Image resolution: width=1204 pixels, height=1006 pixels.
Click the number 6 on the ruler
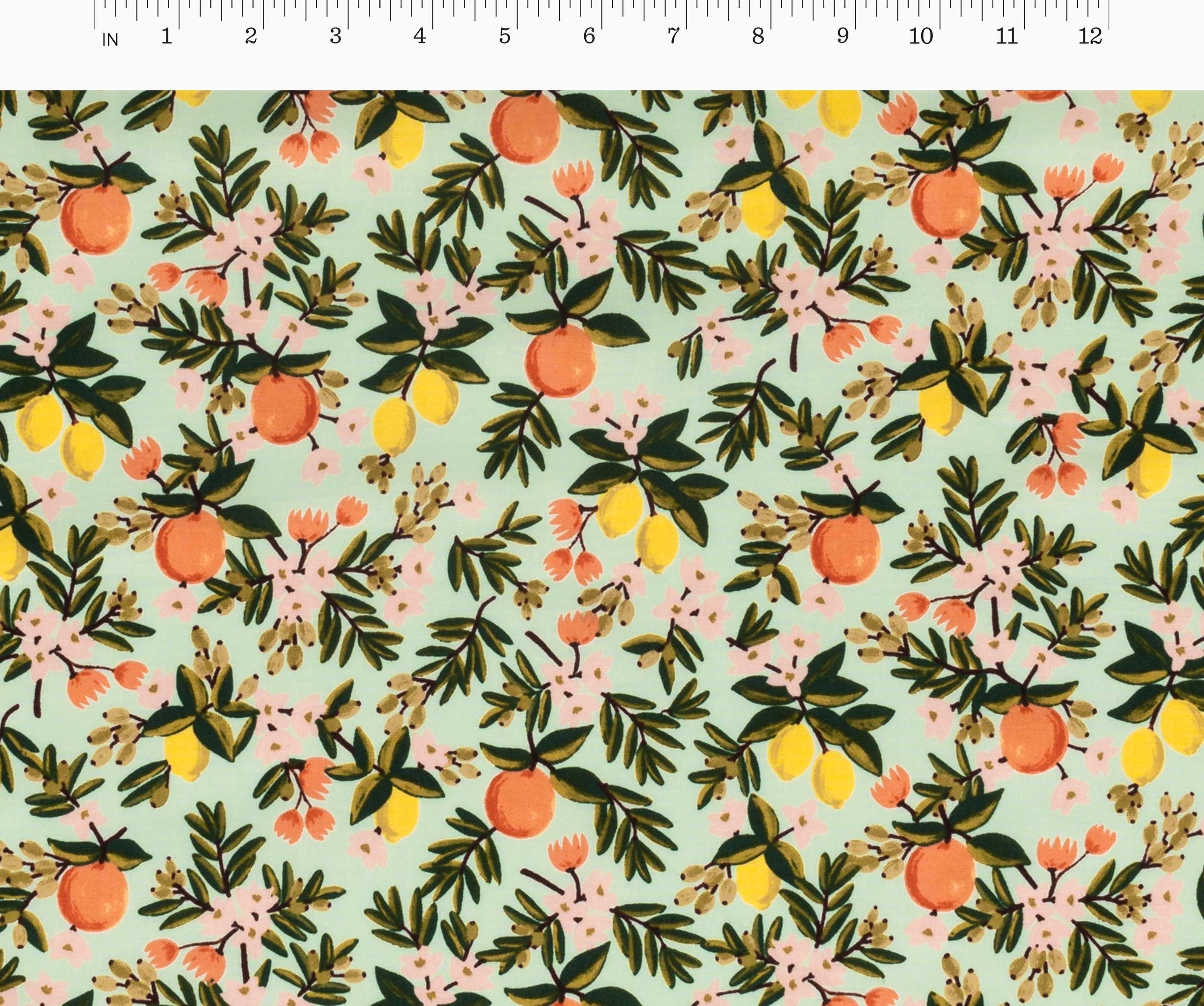click(589, 36)
